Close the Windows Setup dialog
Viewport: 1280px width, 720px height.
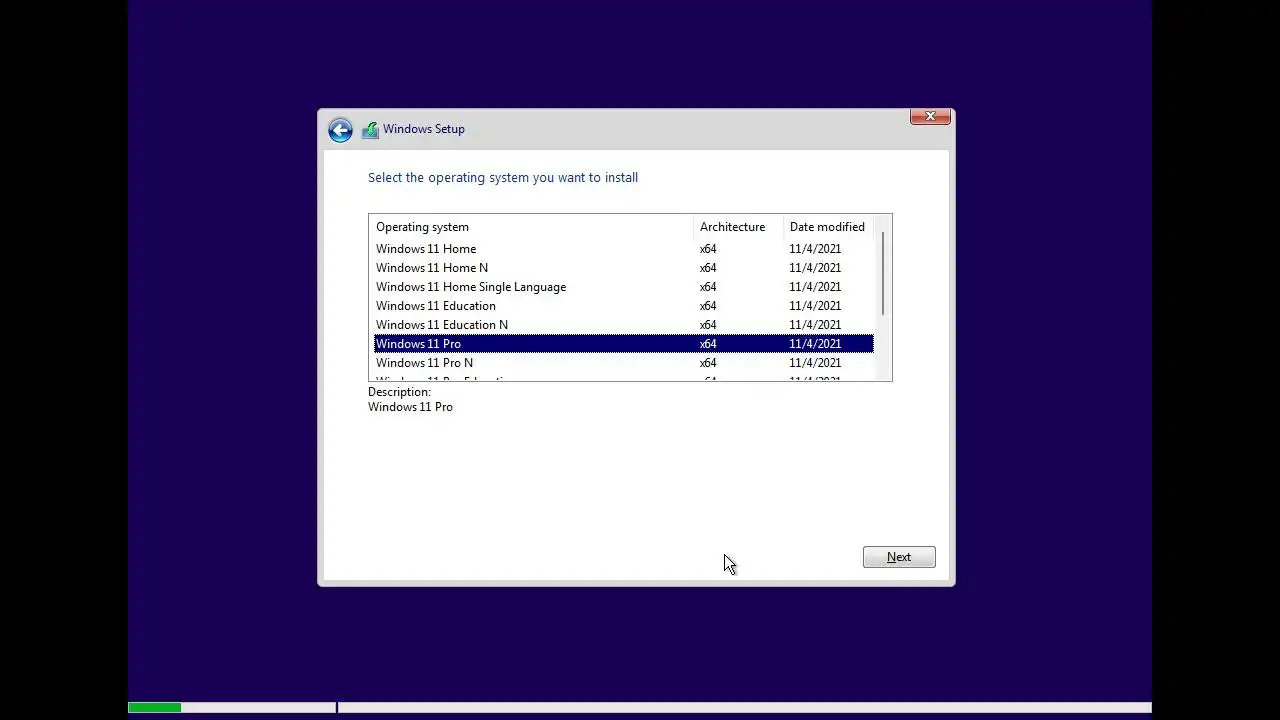[x=930, y=117]
